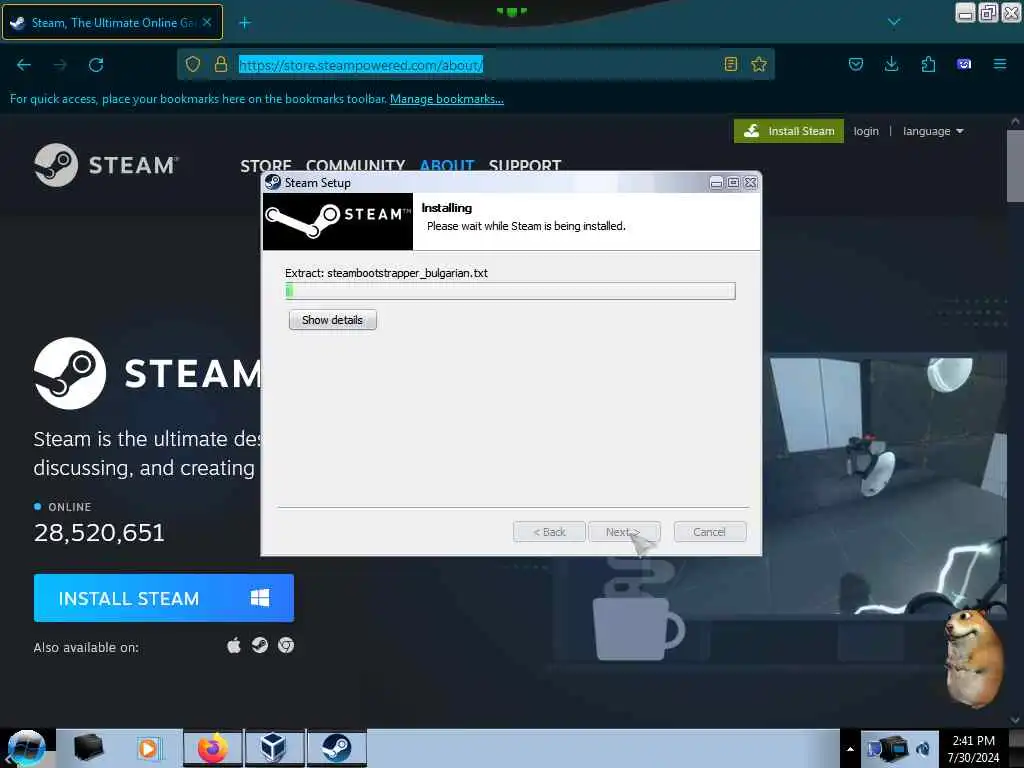Select the Steam, The Ultimate Online Game tab
1024x768 pixels.
[x=112, y=22]
